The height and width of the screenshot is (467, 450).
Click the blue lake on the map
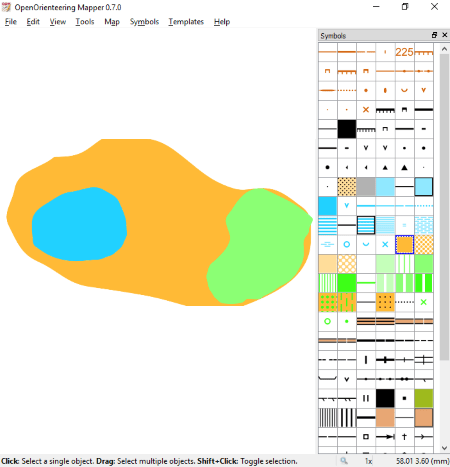coord(79,224)
